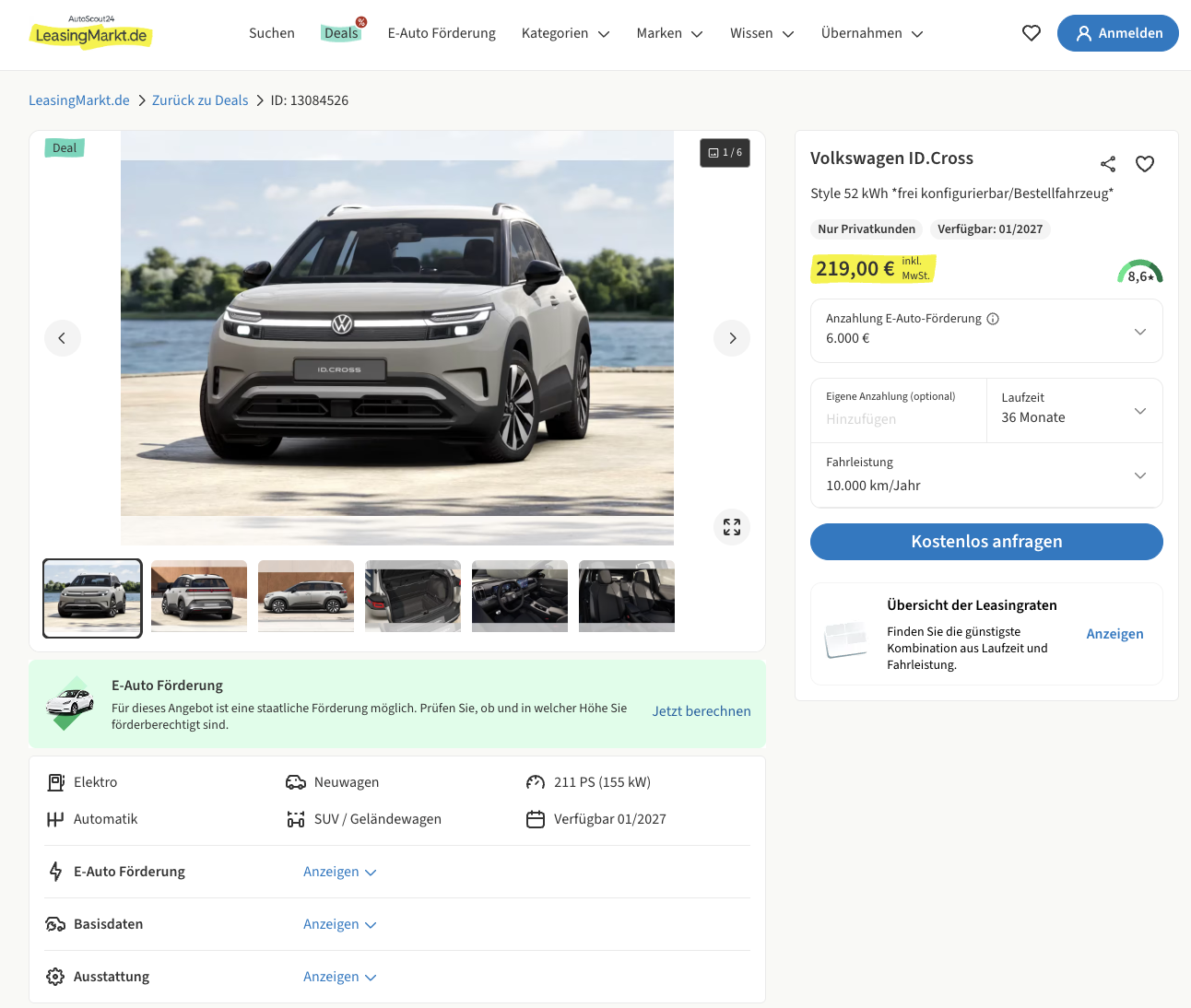
Task: Click the Automatik gearbox icon
Action: 55,819
